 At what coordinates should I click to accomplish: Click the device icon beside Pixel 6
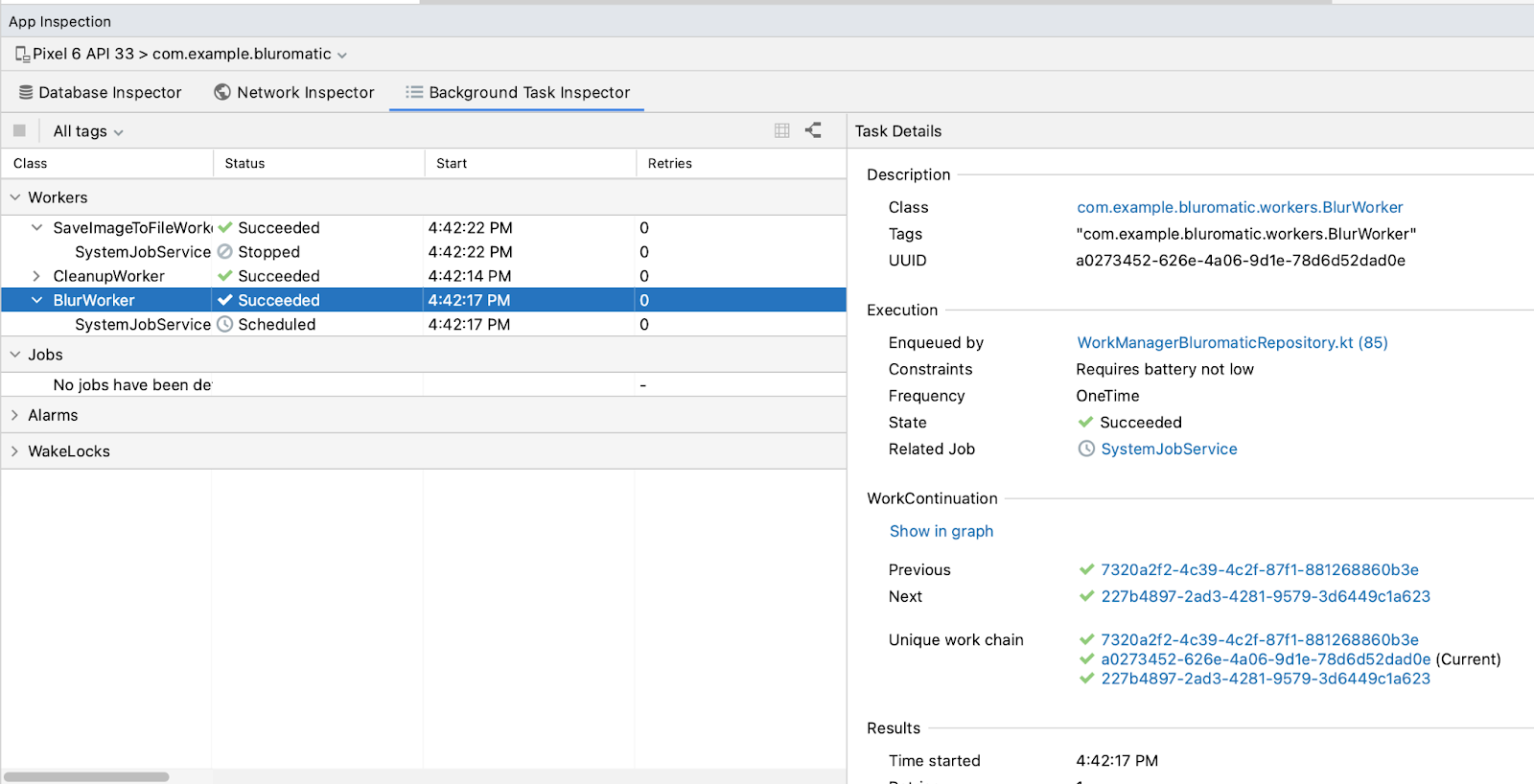22,55
